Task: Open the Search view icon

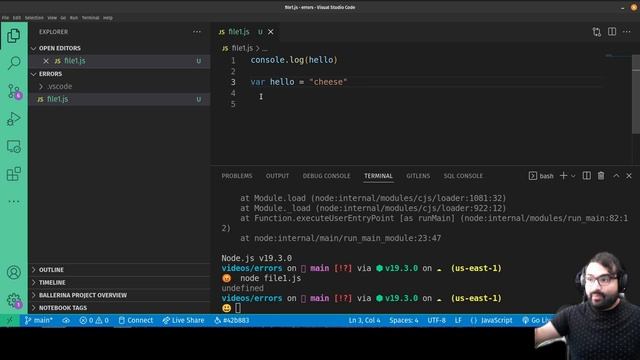Action: 14,63
